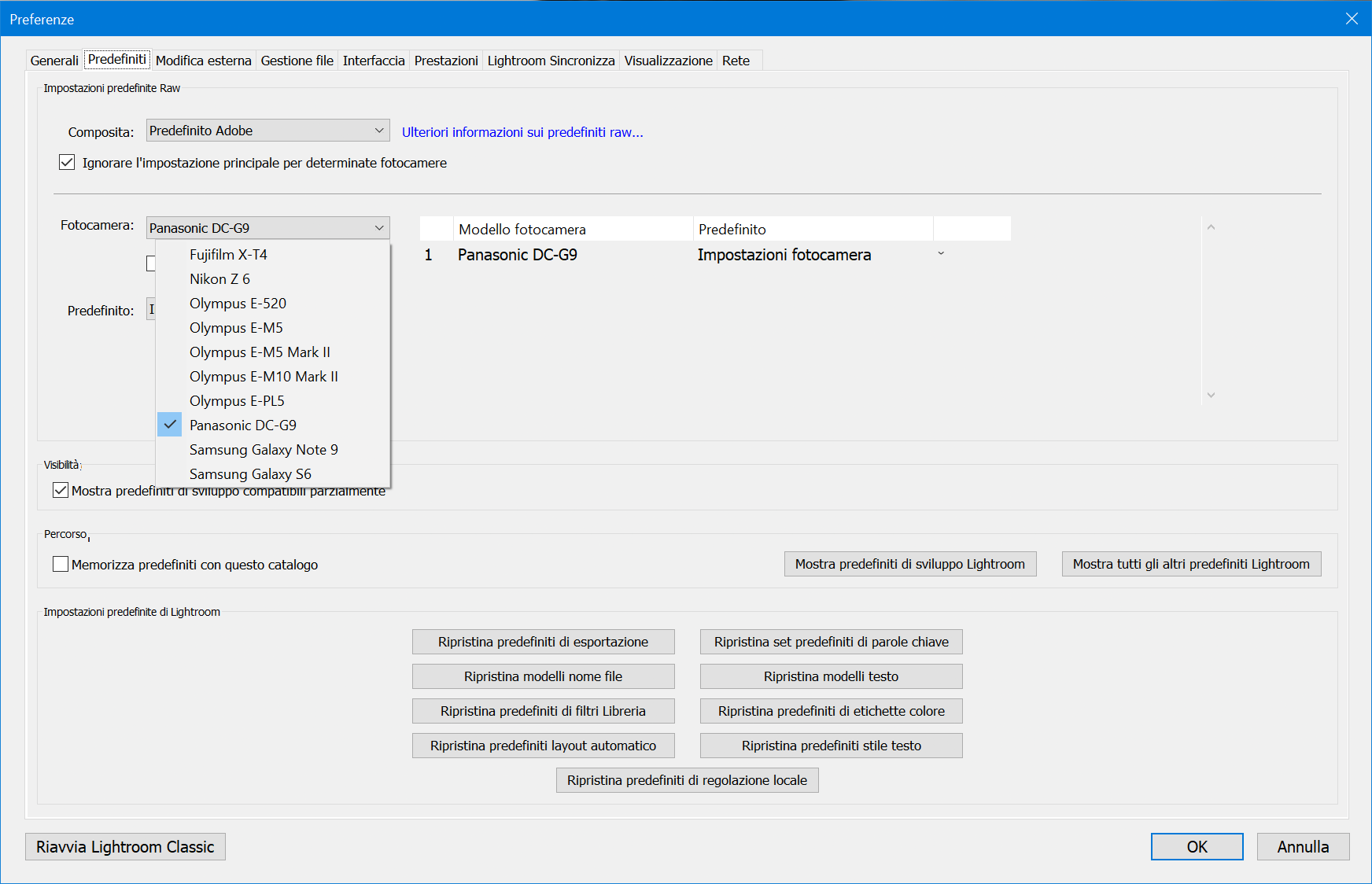Choose Samsung Galaxy S6 camera
1372x884 pixels.
[273, 474]
